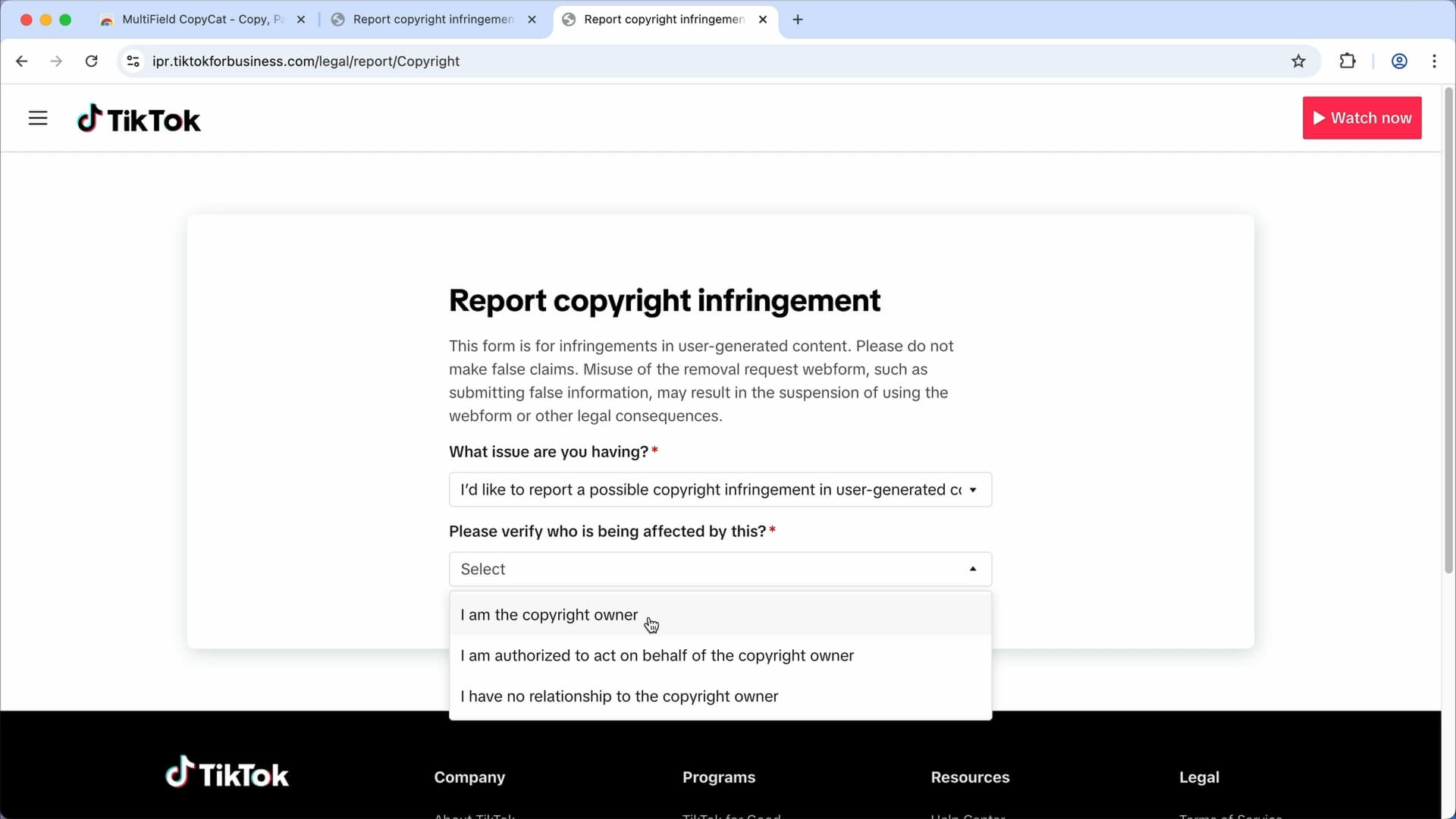1456x819 pixels.
Task: Open the TikTok hamburger navigation menu
Action: (37, 118)
